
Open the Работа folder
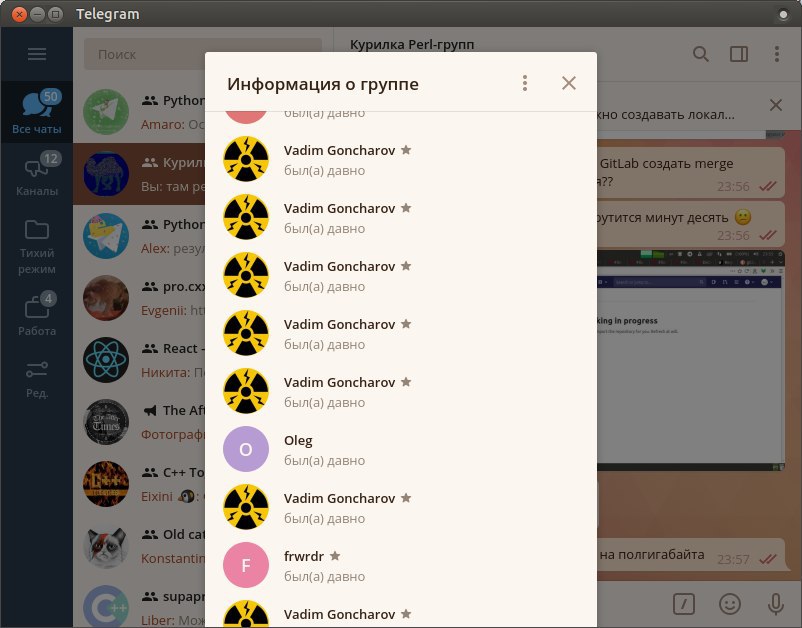(x=37, y=315)
